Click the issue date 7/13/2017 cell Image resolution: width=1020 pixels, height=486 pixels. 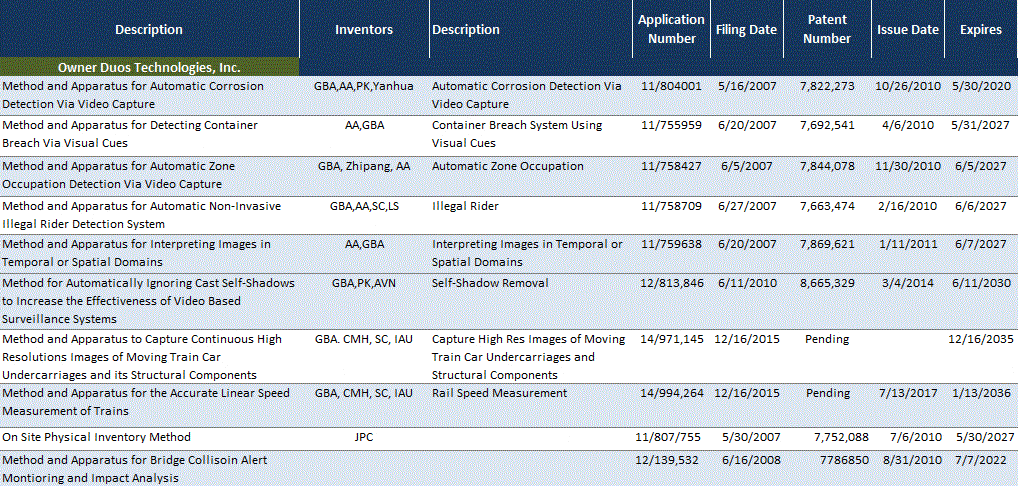[x=907, y=394]
